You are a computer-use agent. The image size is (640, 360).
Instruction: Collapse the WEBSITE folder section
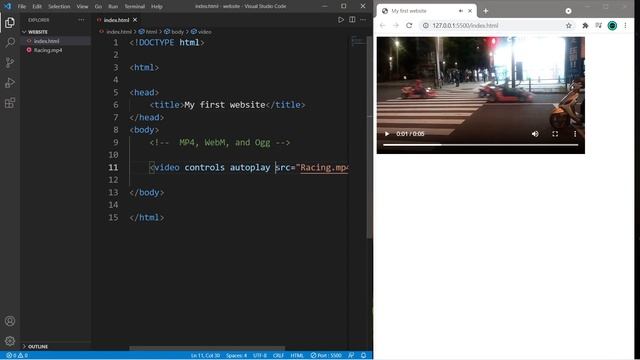point(56,32)
